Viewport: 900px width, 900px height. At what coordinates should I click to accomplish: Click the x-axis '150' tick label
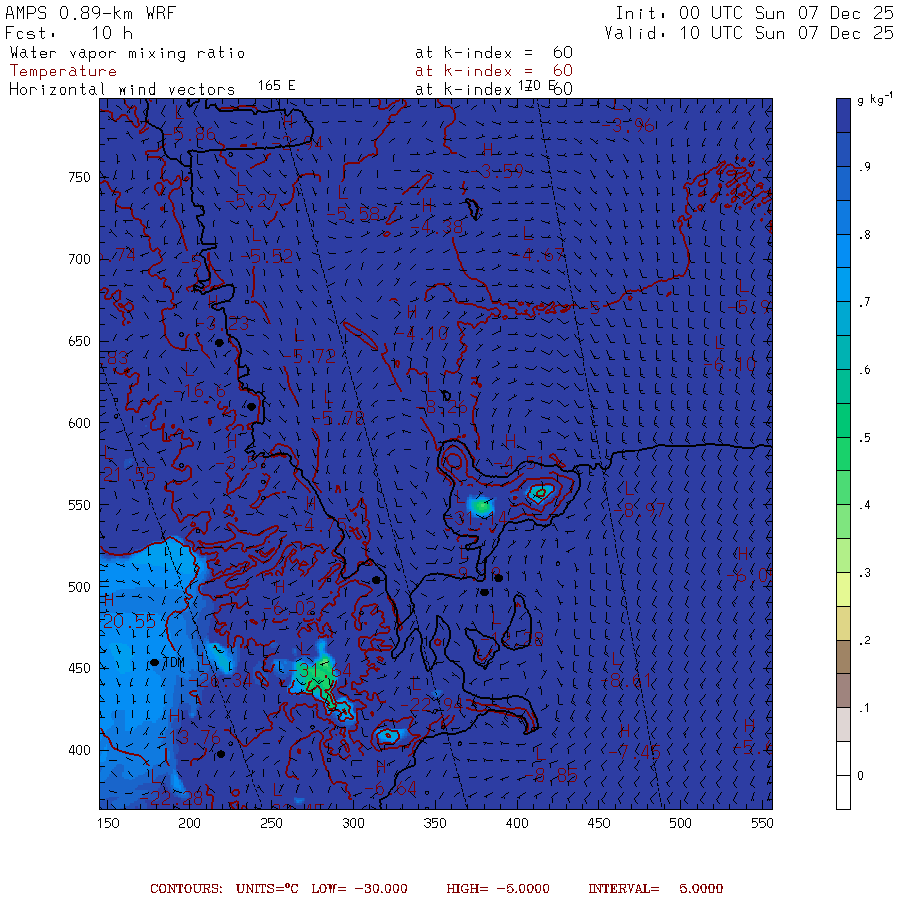pos(108,823)
